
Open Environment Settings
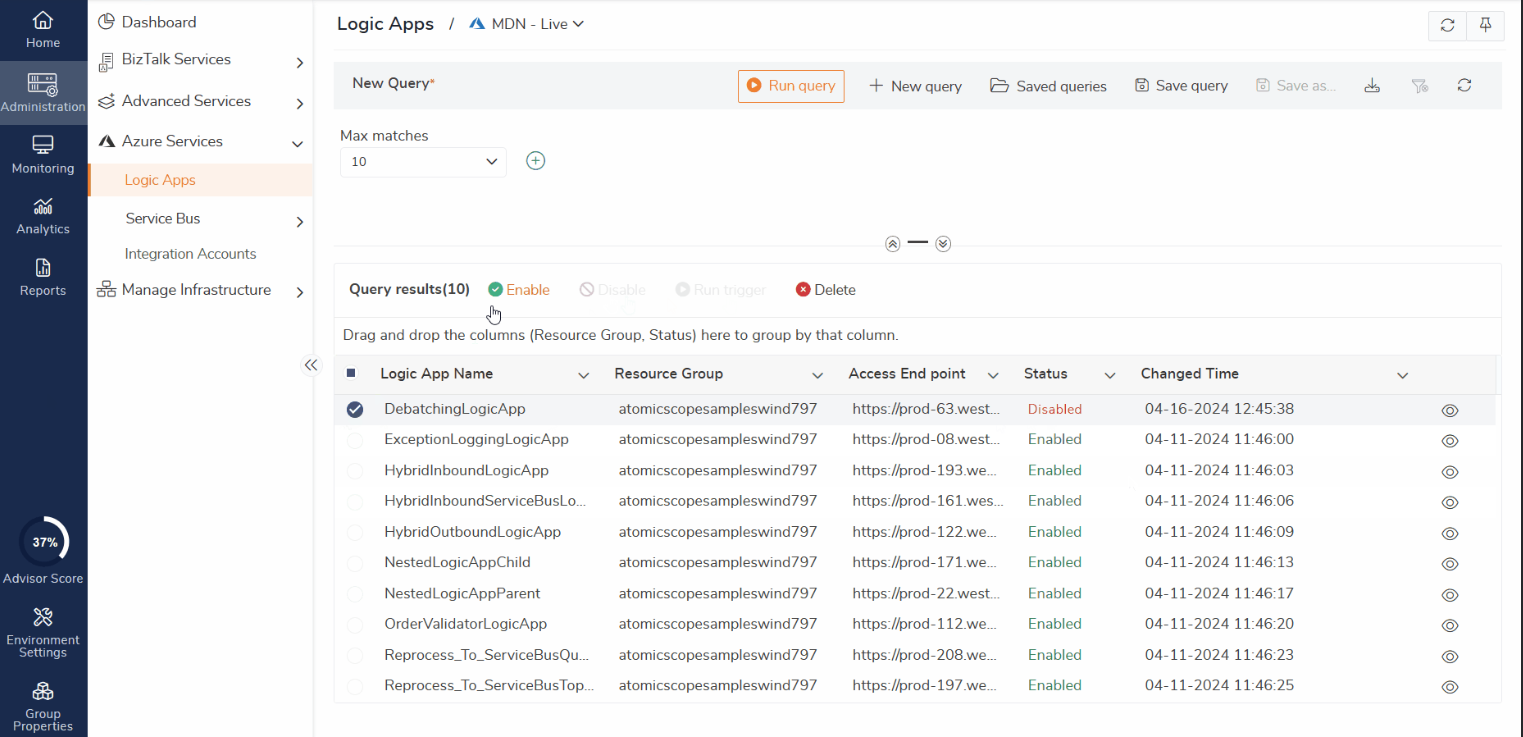pyautogui.click(x=43, y=632)
